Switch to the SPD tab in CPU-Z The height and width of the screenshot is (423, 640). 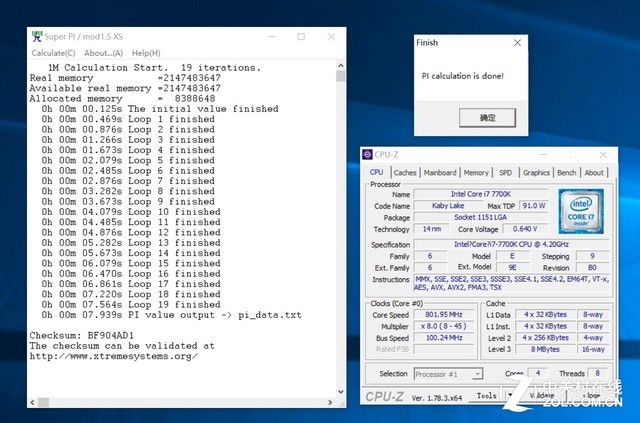(x=505, y=173)
